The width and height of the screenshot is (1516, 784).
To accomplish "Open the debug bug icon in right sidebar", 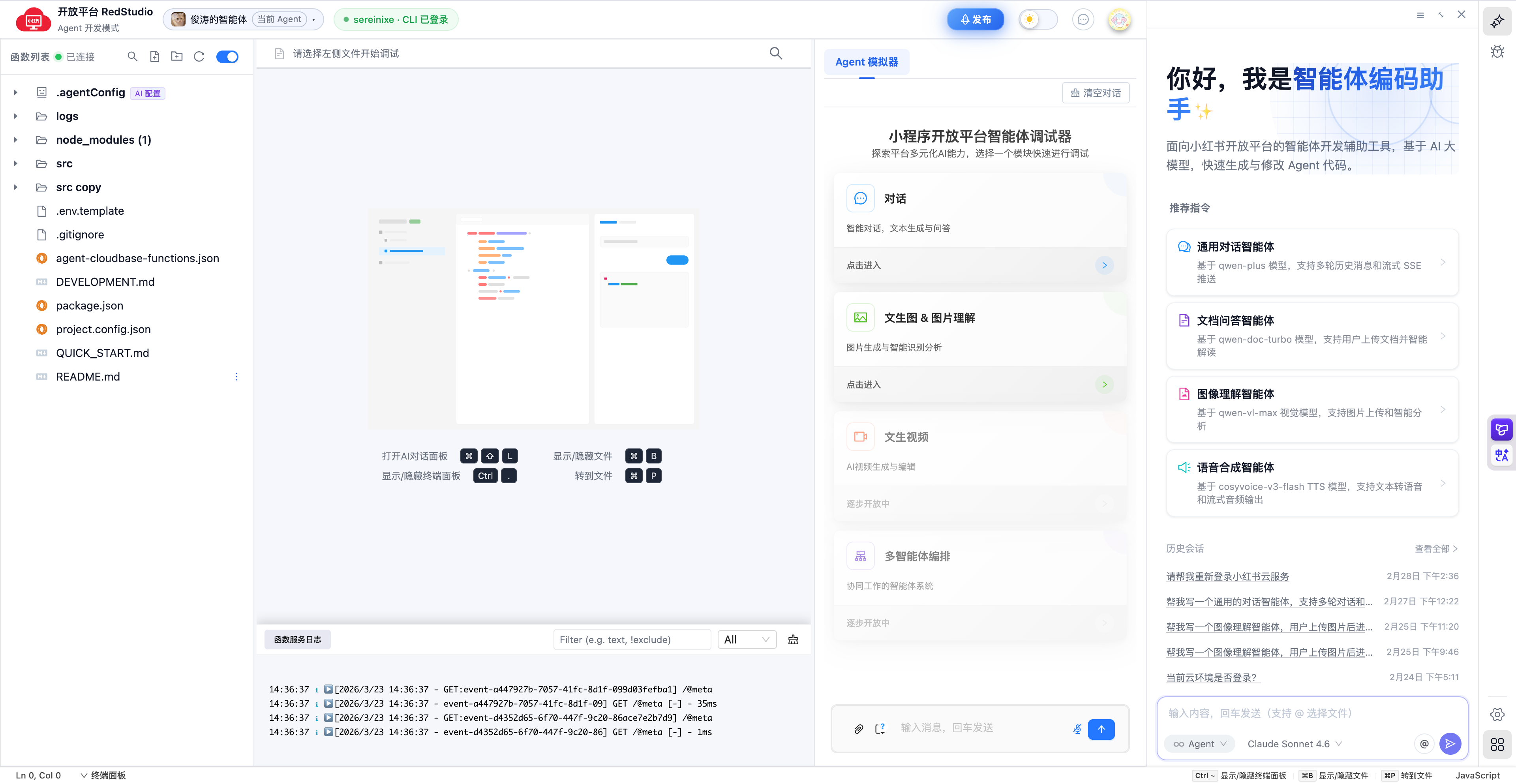I will pyautogui.click(x=1497, y=52).
